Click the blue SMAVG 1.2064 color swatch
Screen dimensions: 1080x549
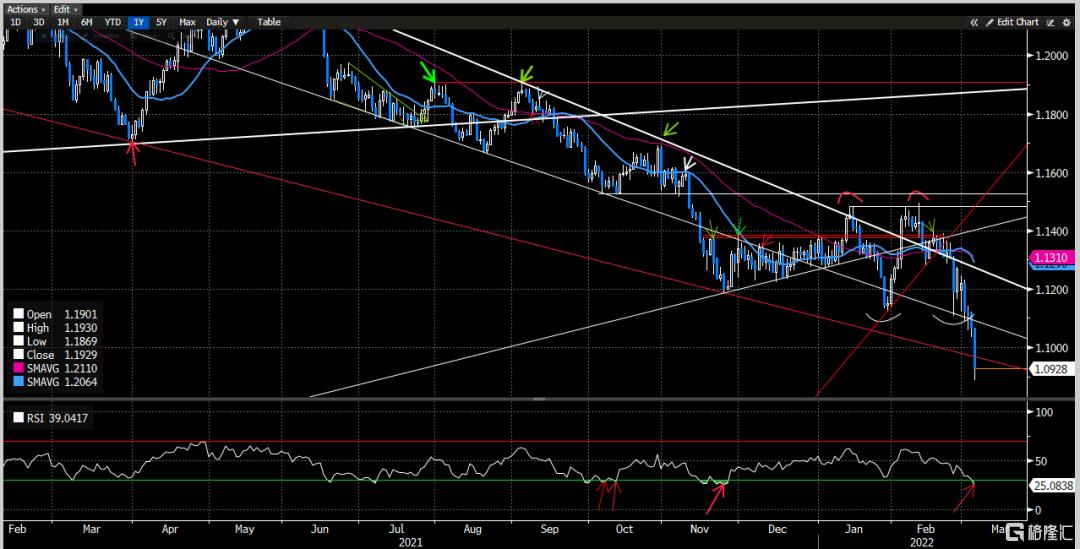pyautogui.click(x=19, y=382)
